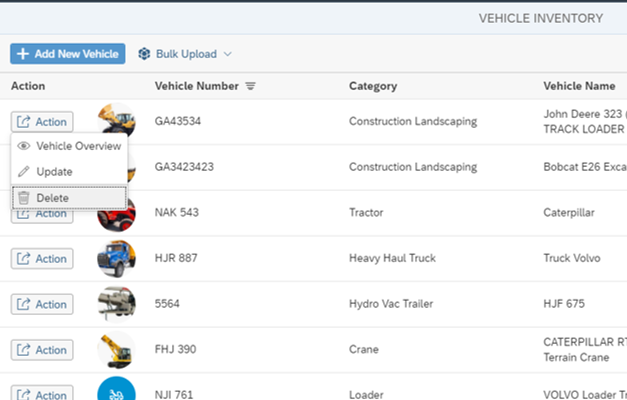
Task: Click the Vehicle Number column header
Action: pos(196,86)
